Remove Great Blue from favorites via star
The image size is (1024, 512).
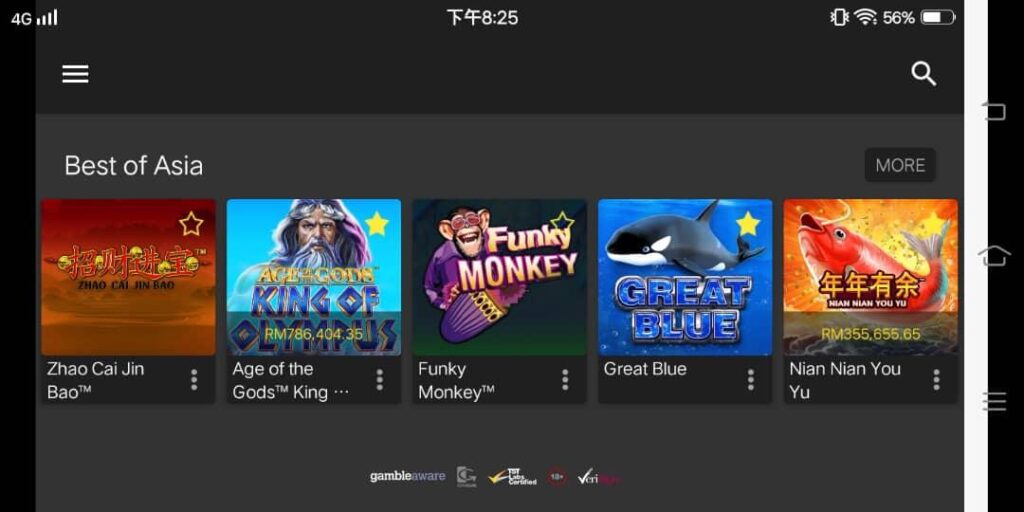click(748, 224)
